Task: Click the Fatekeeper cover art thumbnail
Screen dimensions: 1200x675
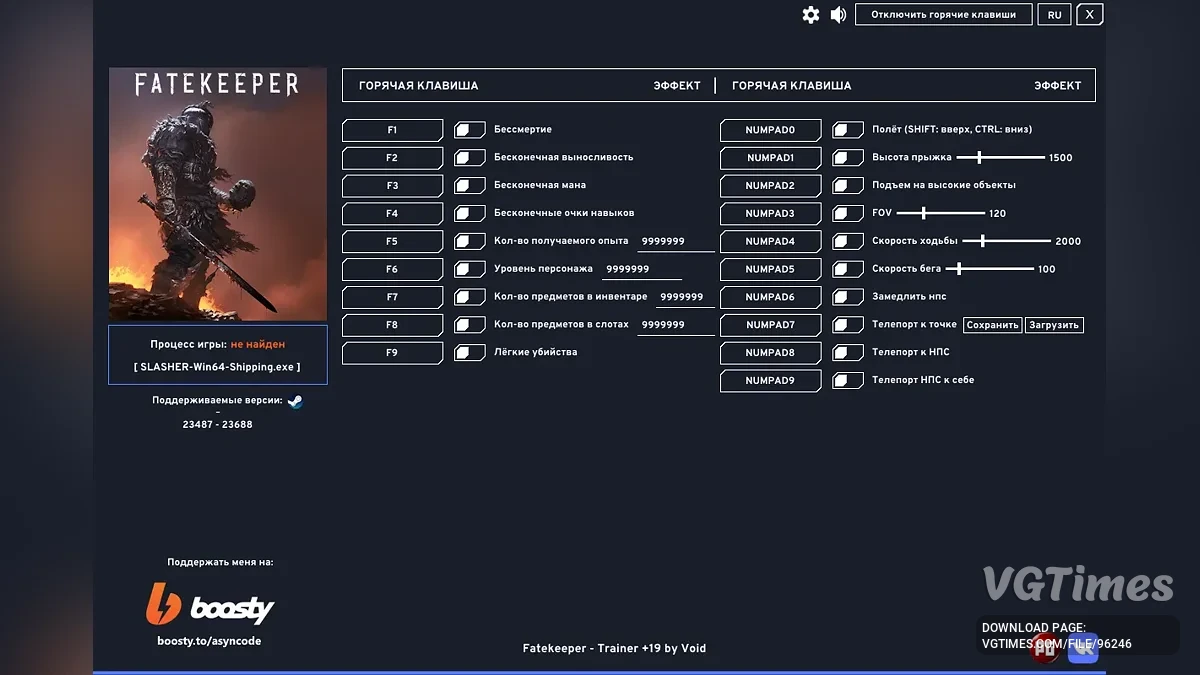Action: pos(217,194)
